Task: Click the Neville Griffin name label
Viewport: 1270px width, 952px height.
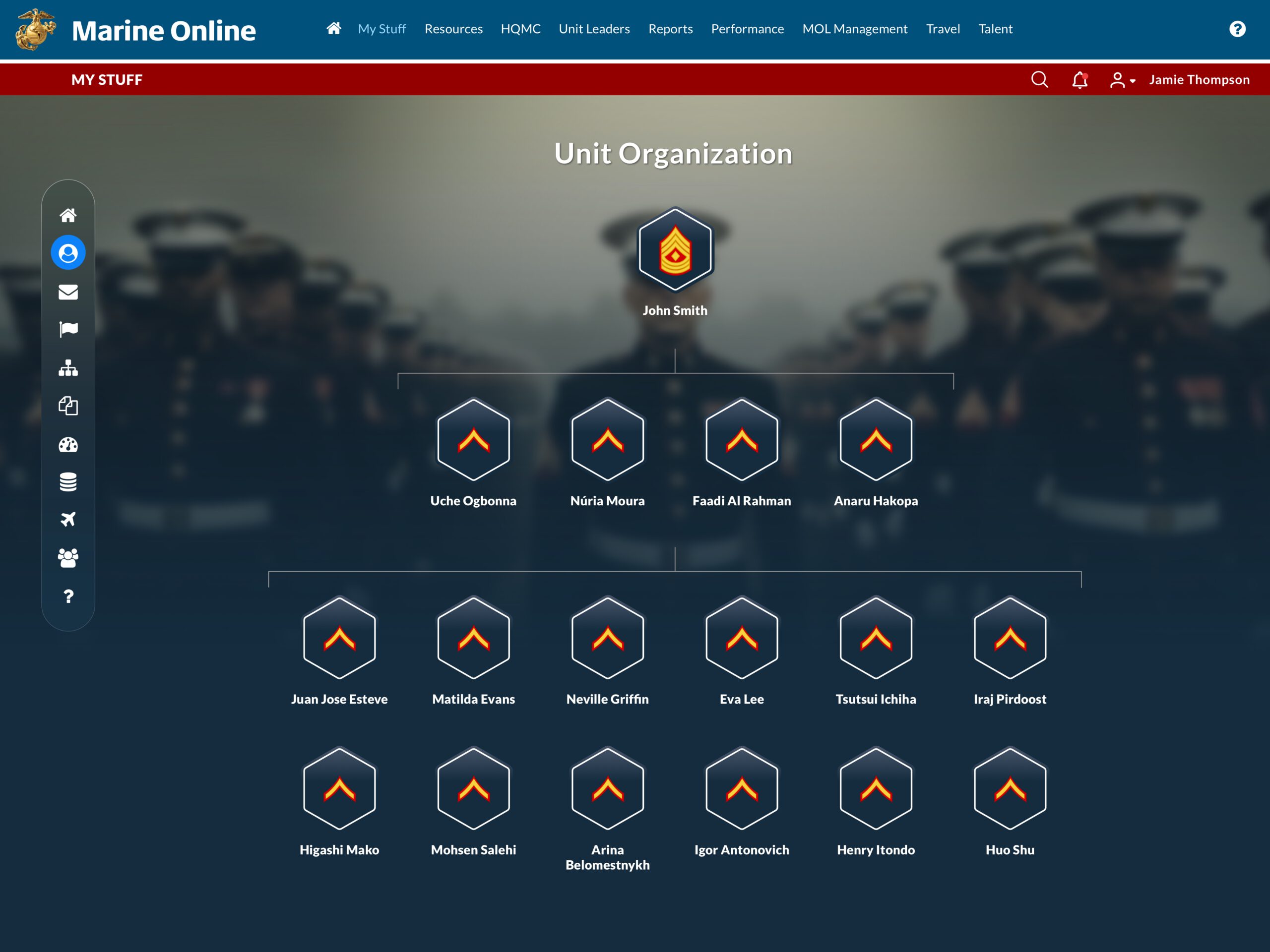Action: (607, 699)
